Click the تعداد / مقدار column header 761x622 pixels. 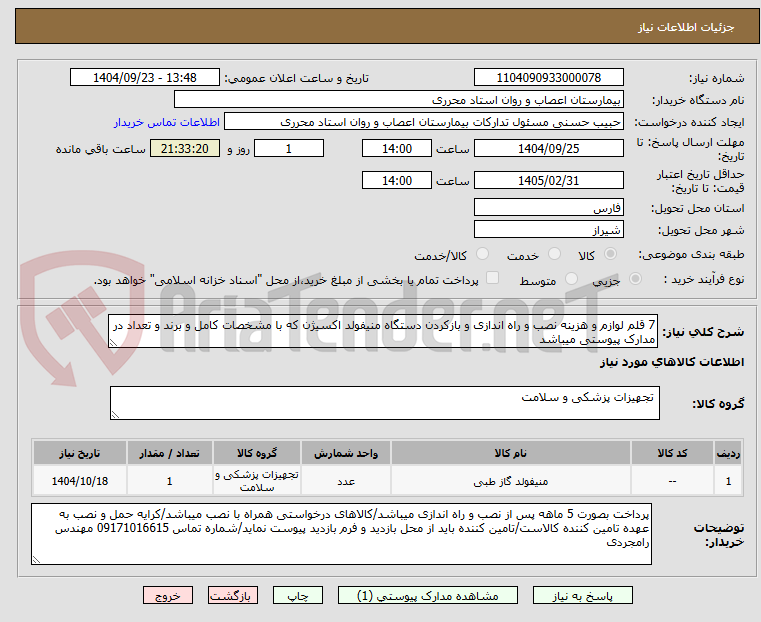pos(169,453)
